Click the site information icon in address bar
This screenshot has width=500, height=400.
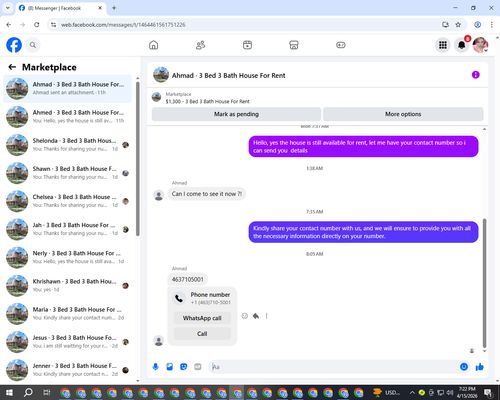53,25
